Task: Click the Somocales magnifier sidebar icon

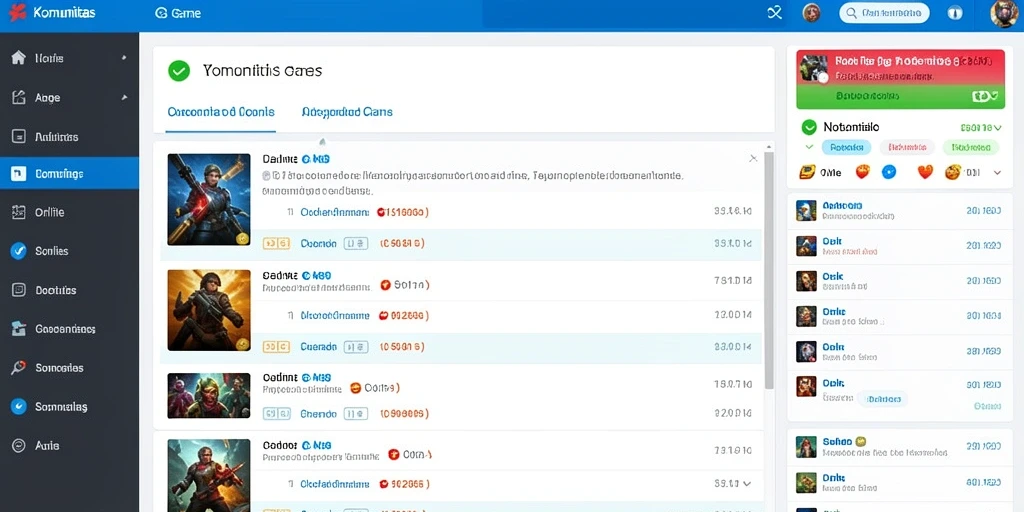Action: [18, 367]
